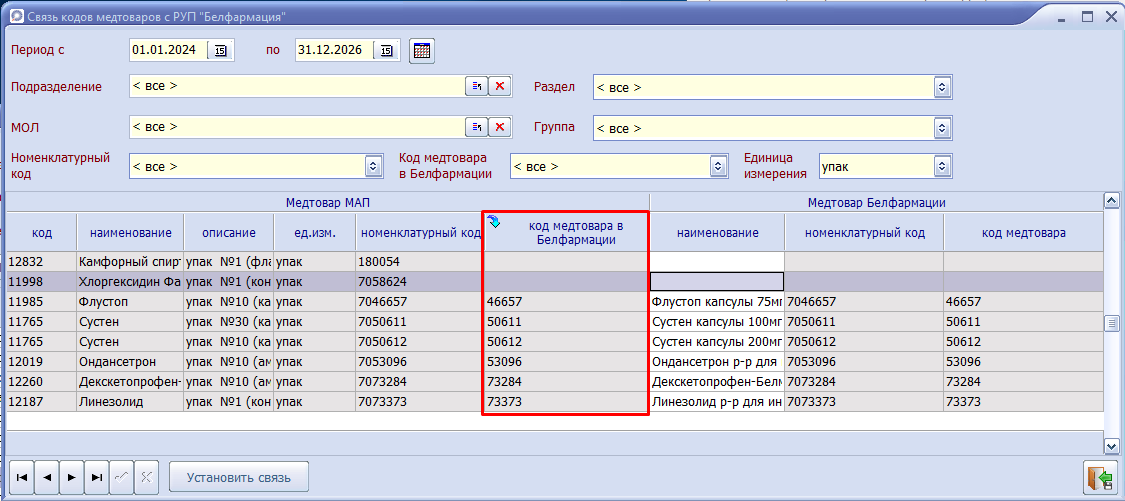Expand the Раздел dropdown
The height and width of the screenshot is (501, 1125).
(941, 88)
